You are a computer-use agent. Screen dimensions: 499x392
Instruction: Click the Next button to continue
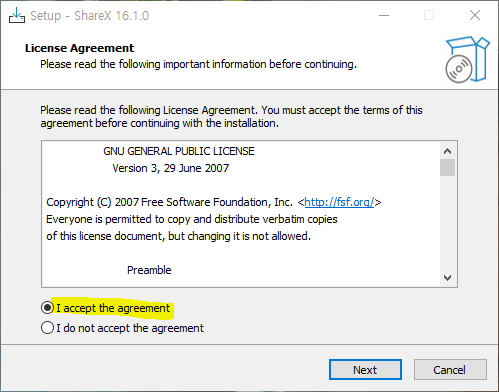365,370
